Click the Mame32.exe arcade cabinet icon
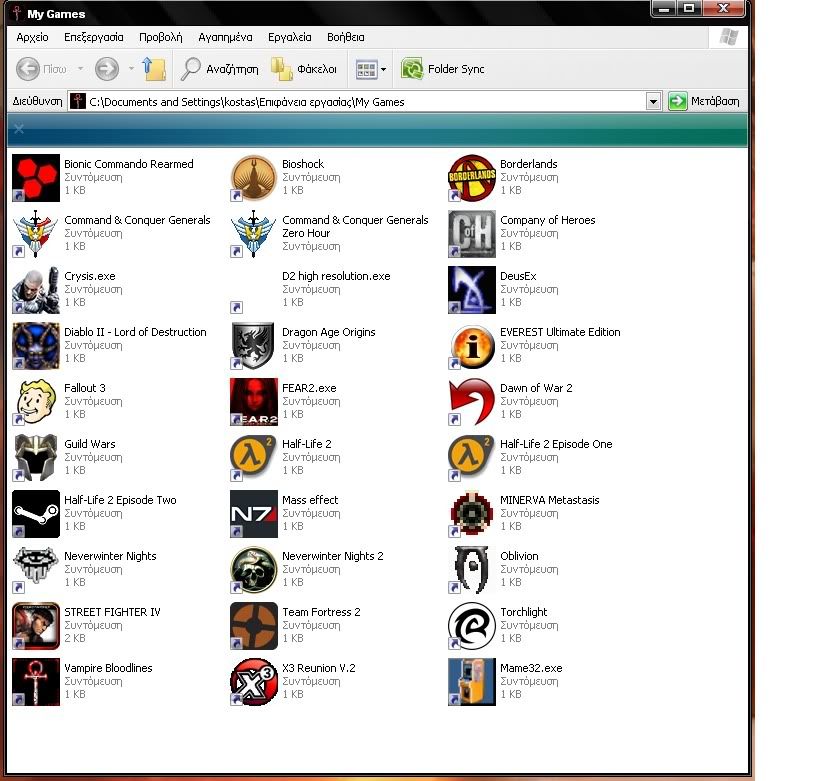 [472, 682]
